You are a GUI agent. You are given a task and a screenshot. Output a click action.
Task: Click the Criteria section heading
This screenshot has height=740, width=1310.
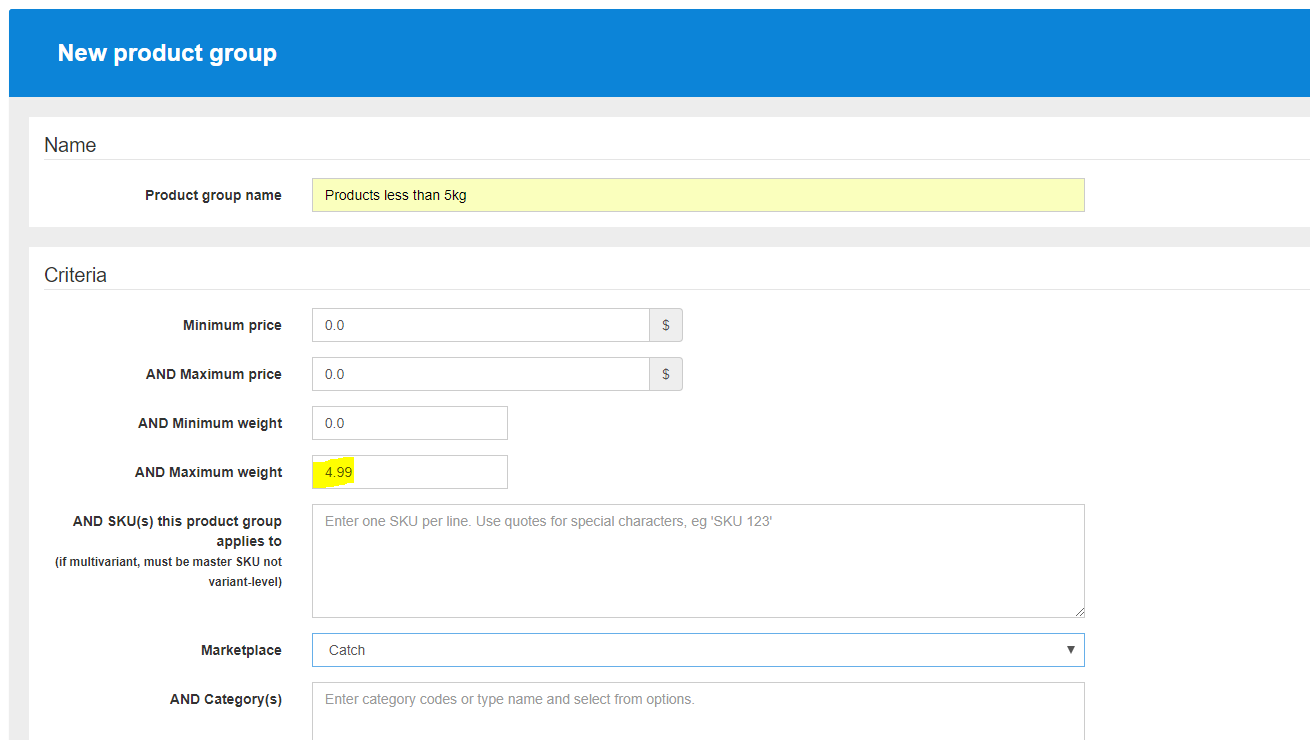tap(75, 274)
